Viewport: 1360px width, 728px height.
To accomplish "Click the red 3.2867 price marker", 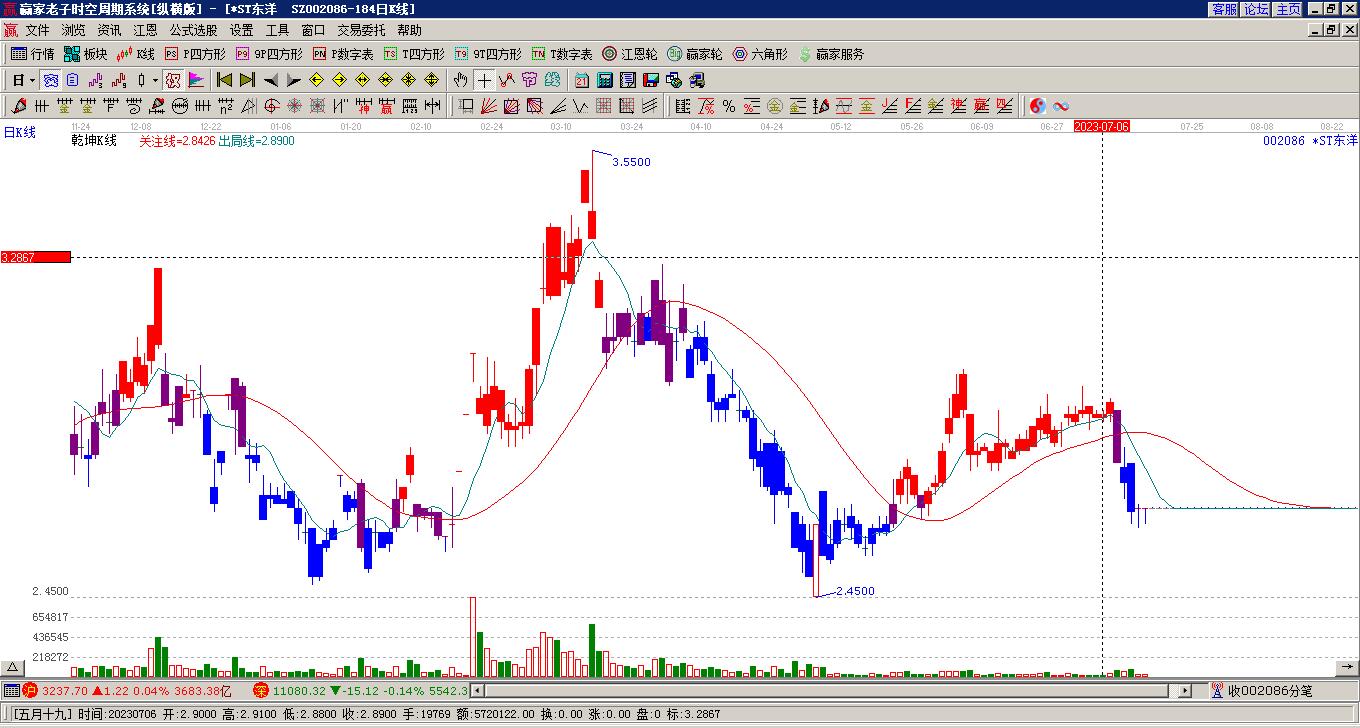I will tap(36, 257).
